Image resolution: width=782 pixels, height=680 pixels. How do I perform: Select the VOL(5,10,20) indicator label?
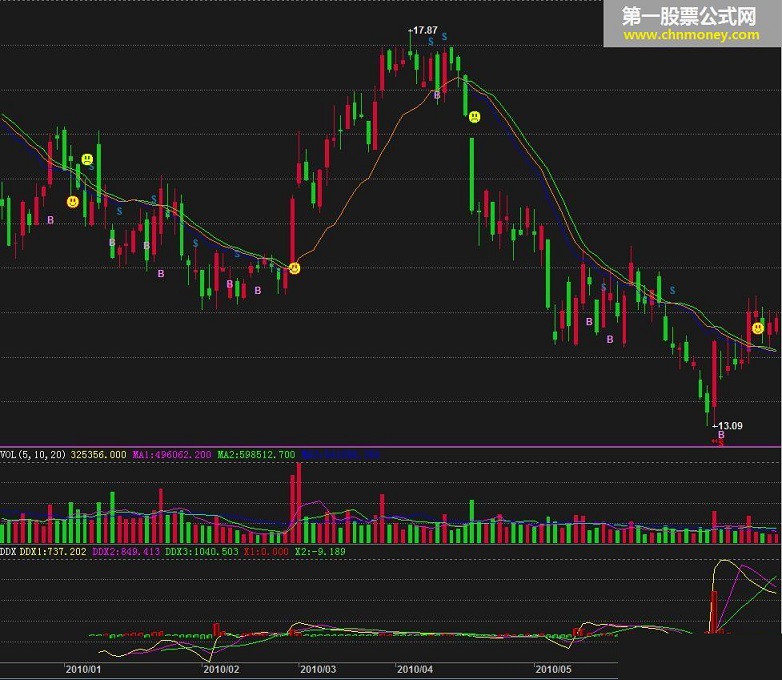coord(33,454)
